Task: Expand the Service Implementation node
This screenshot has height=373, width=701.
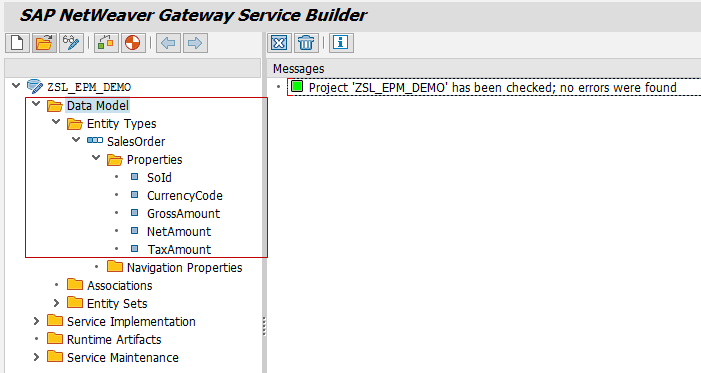Action: click(36, 321)
